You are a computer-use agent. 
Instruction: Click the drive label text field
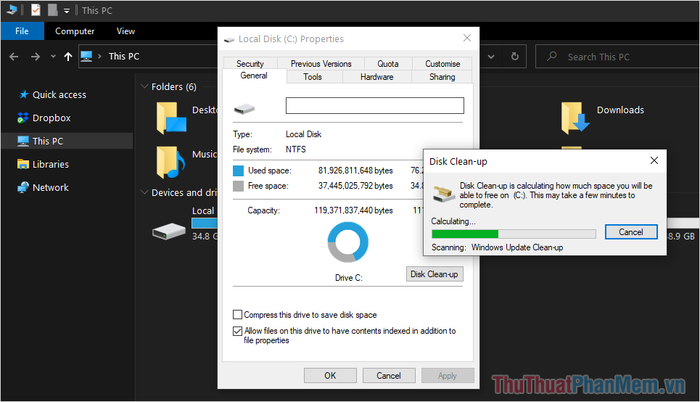(375, 105)
